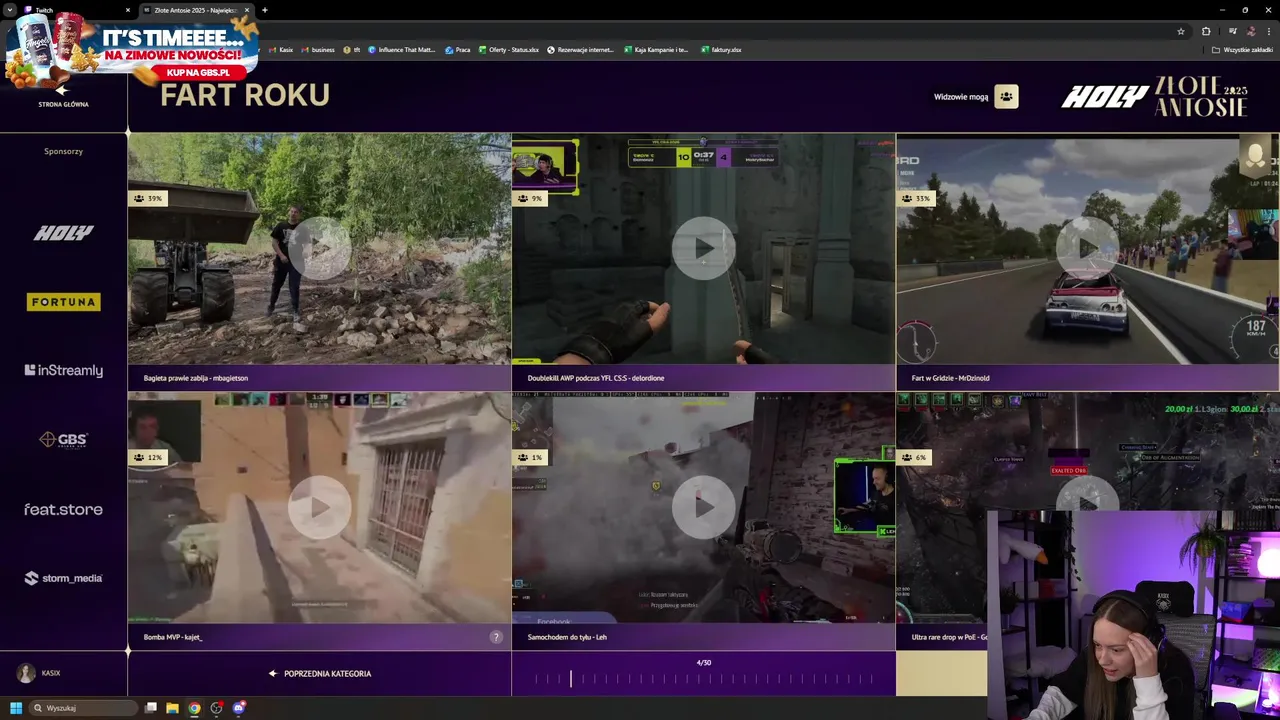Select the highlighted marker on category timeline

(x=571, y=679)
